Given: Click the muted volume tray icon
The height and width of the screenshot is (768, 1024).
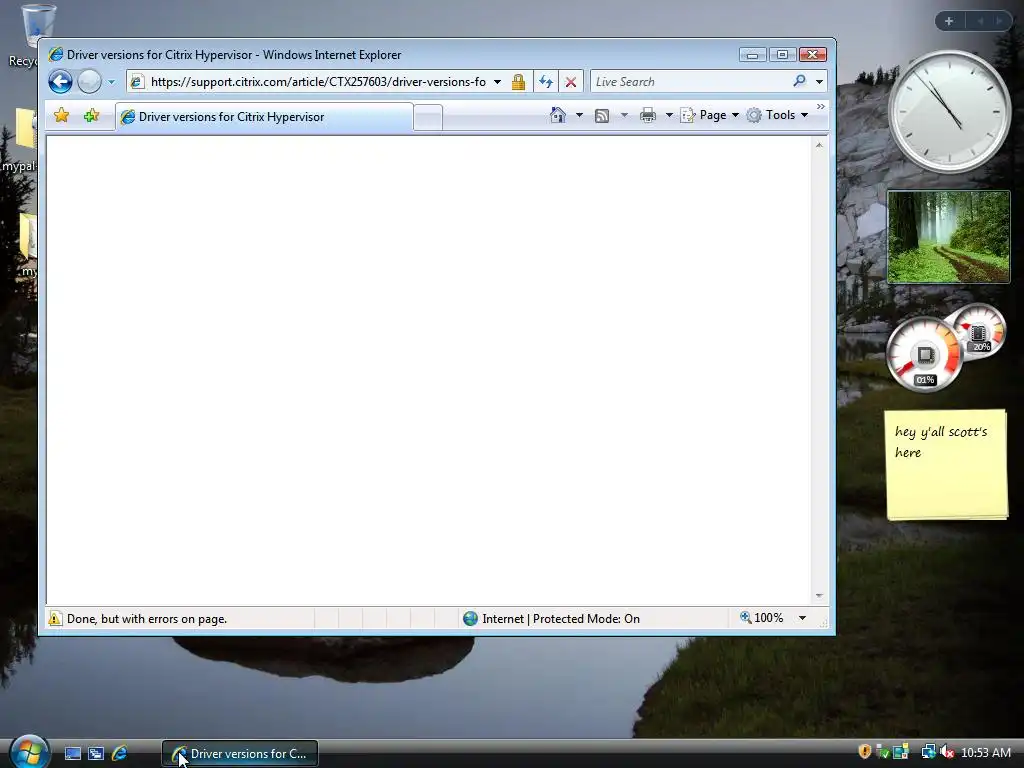Looking at the screenshot, I should point(947,752).
